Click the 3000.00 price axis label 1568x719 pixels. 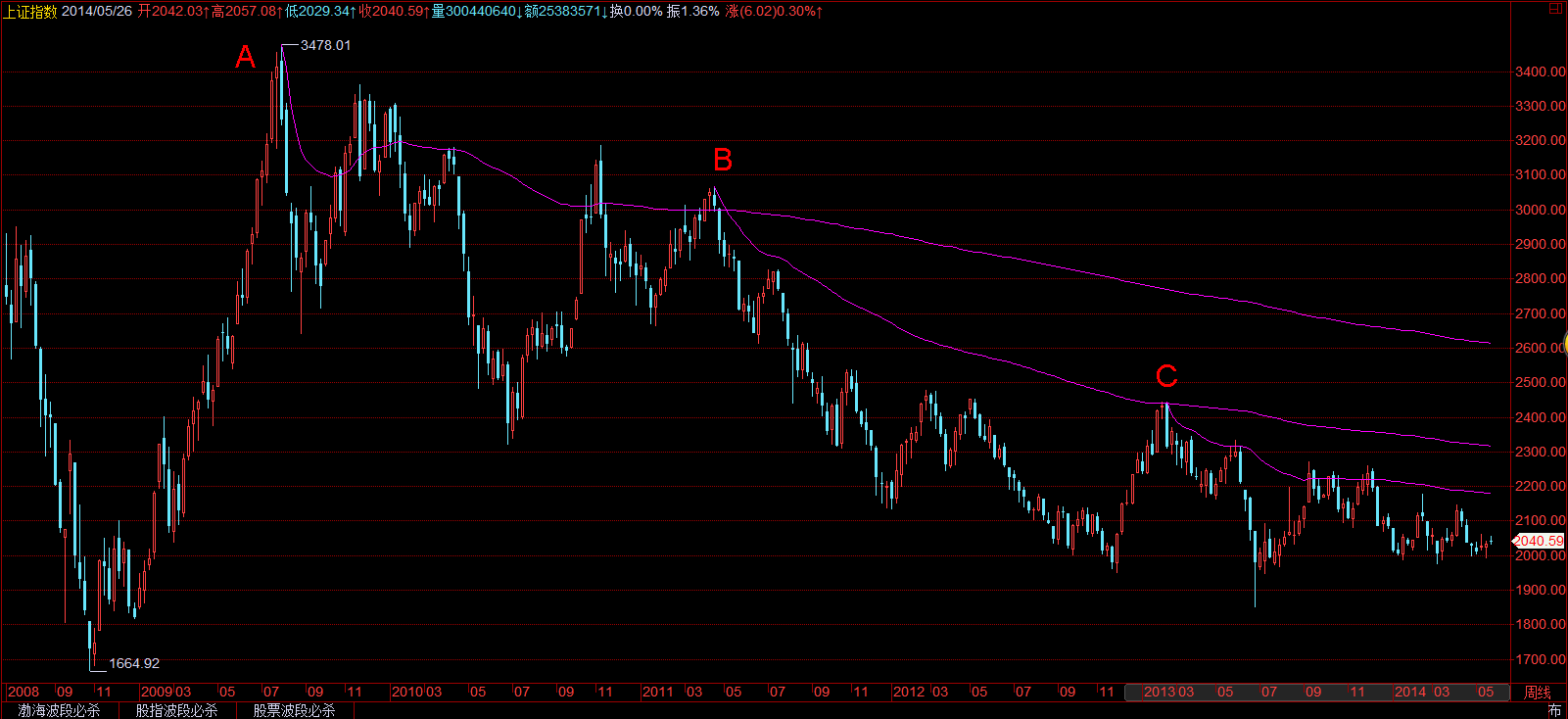pyautogui.click(x=1540, y=210)
